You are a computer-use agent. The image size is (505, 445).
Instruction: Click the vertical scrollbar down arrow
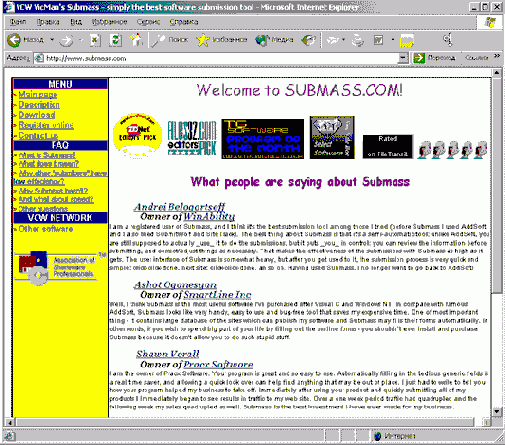point(497,411)
